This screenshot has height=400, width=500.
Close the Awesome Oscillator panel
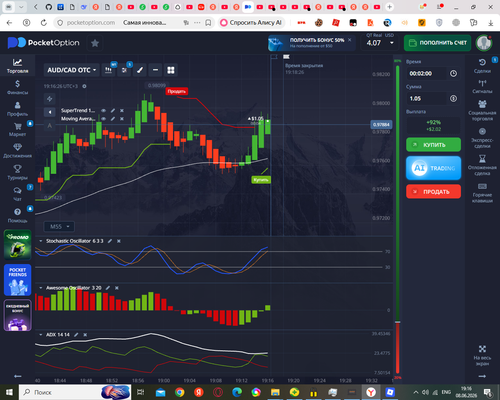(117, 288)
